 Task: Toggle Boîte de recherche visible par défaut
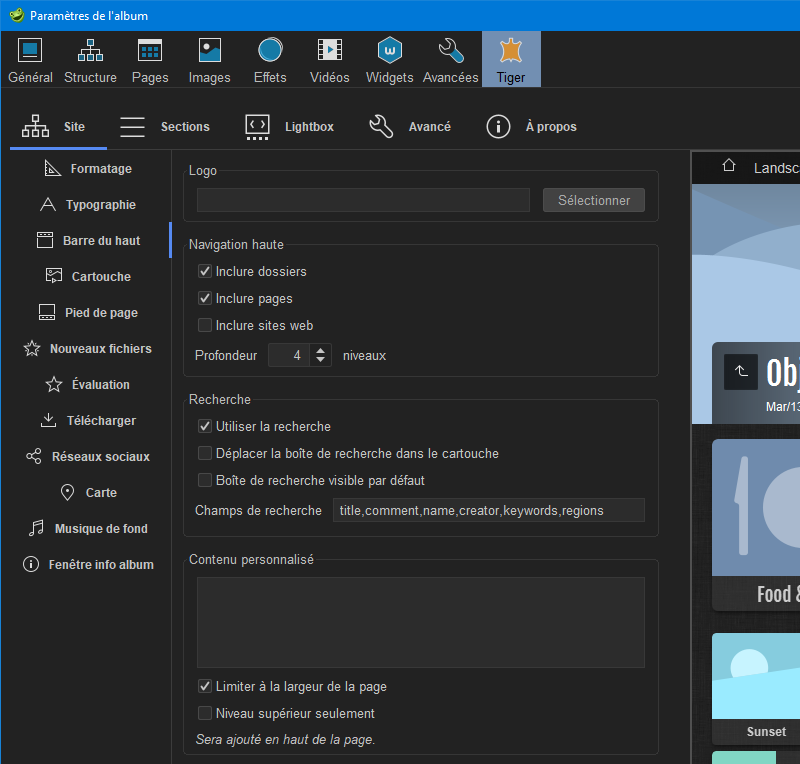click(205, 481)
